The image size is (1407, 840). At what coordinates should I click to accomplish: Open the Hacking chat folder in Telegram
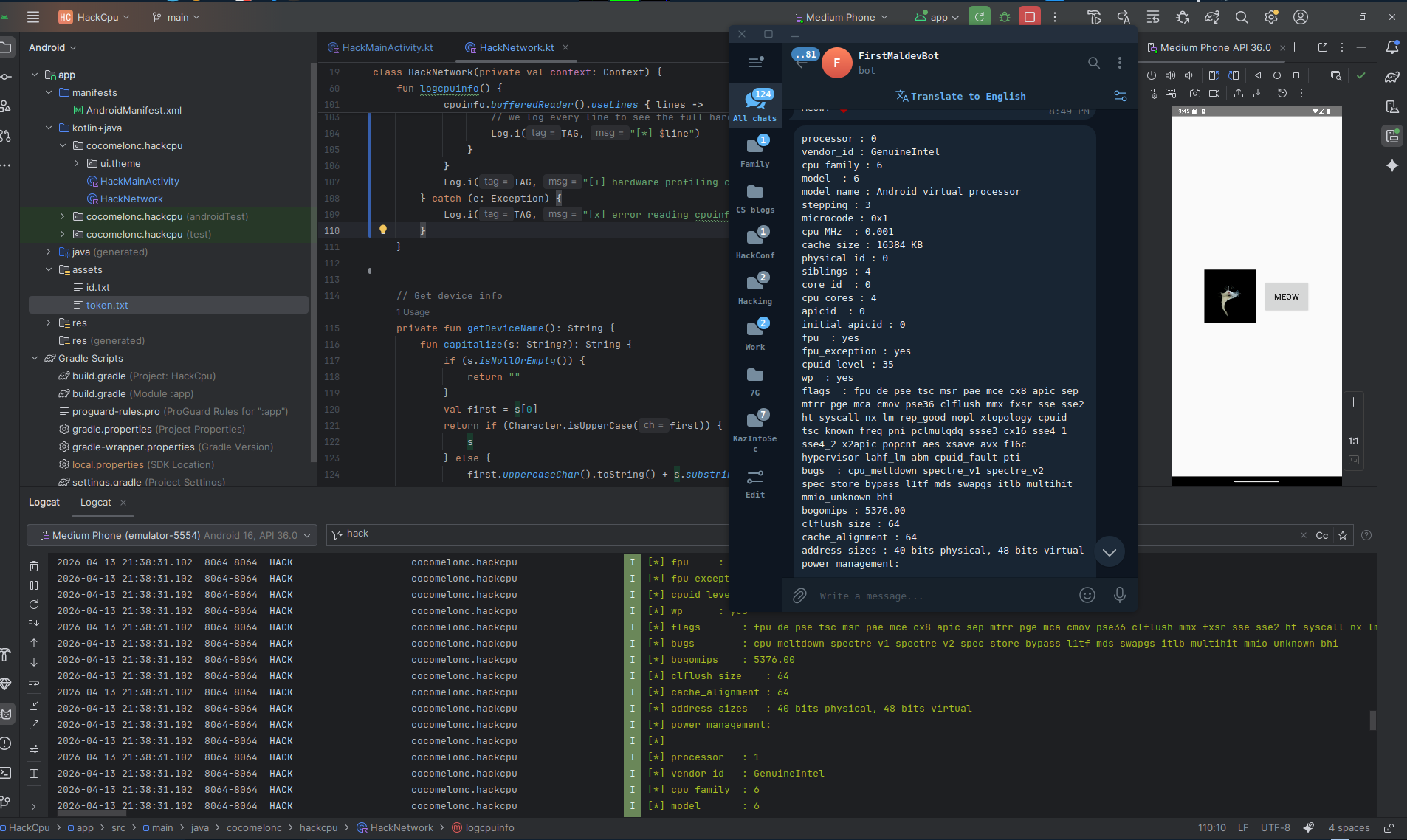click(754, 289)
